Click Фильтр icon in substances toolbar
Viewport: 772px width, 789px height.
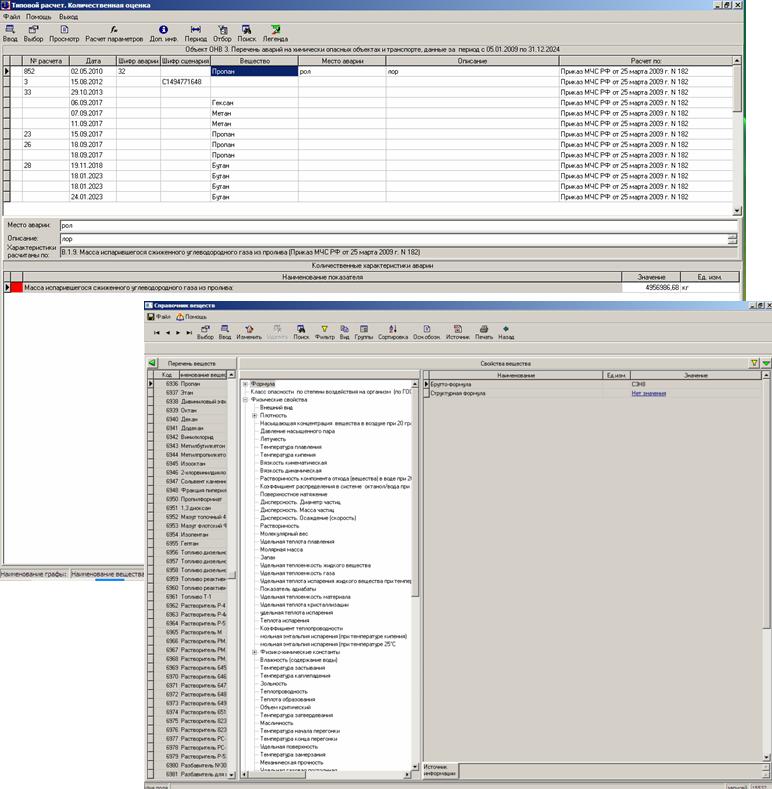(323, 331)
